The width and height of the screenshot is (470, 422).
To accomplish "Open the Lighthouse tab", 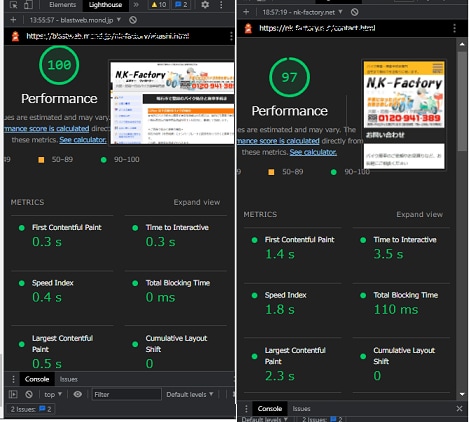I will click(x=105, y=5).
